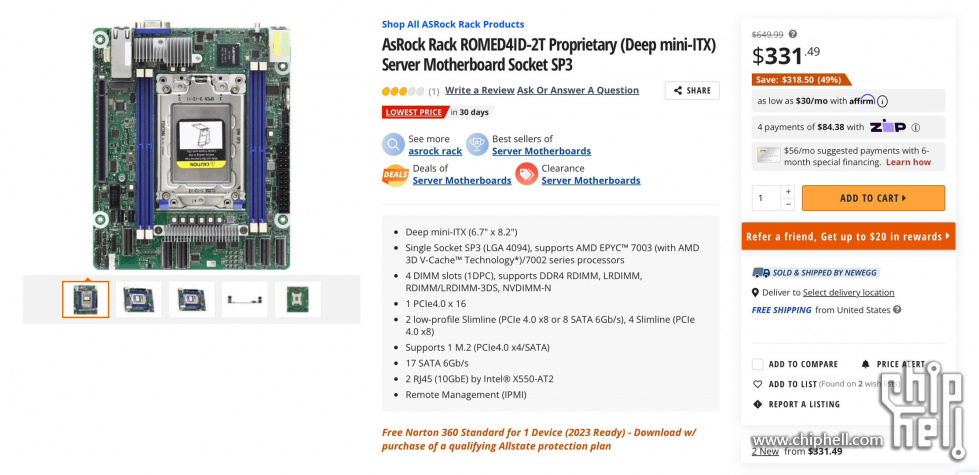The width and height of the screenshot is (979, 475).
Task: Click the Price Alert bell icon
Action: (x=865, y=364)
